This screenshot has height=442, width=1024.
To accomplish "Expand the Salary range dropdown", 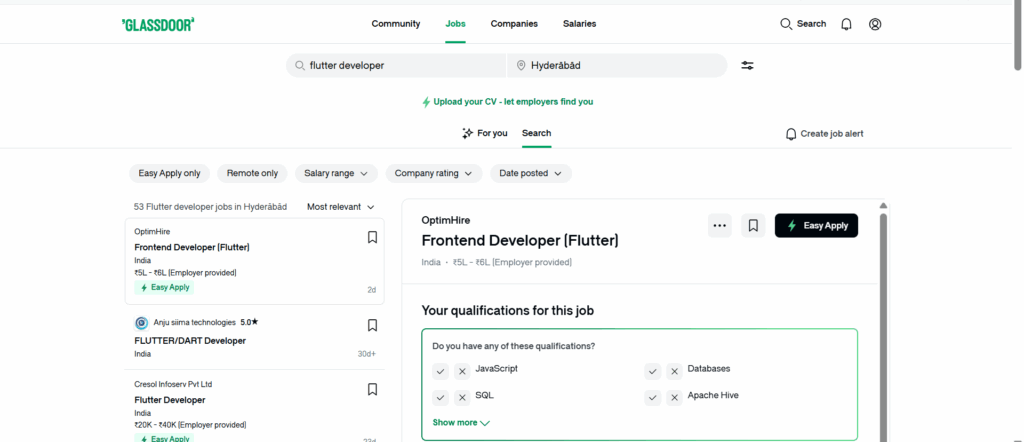I will (336, 173).
